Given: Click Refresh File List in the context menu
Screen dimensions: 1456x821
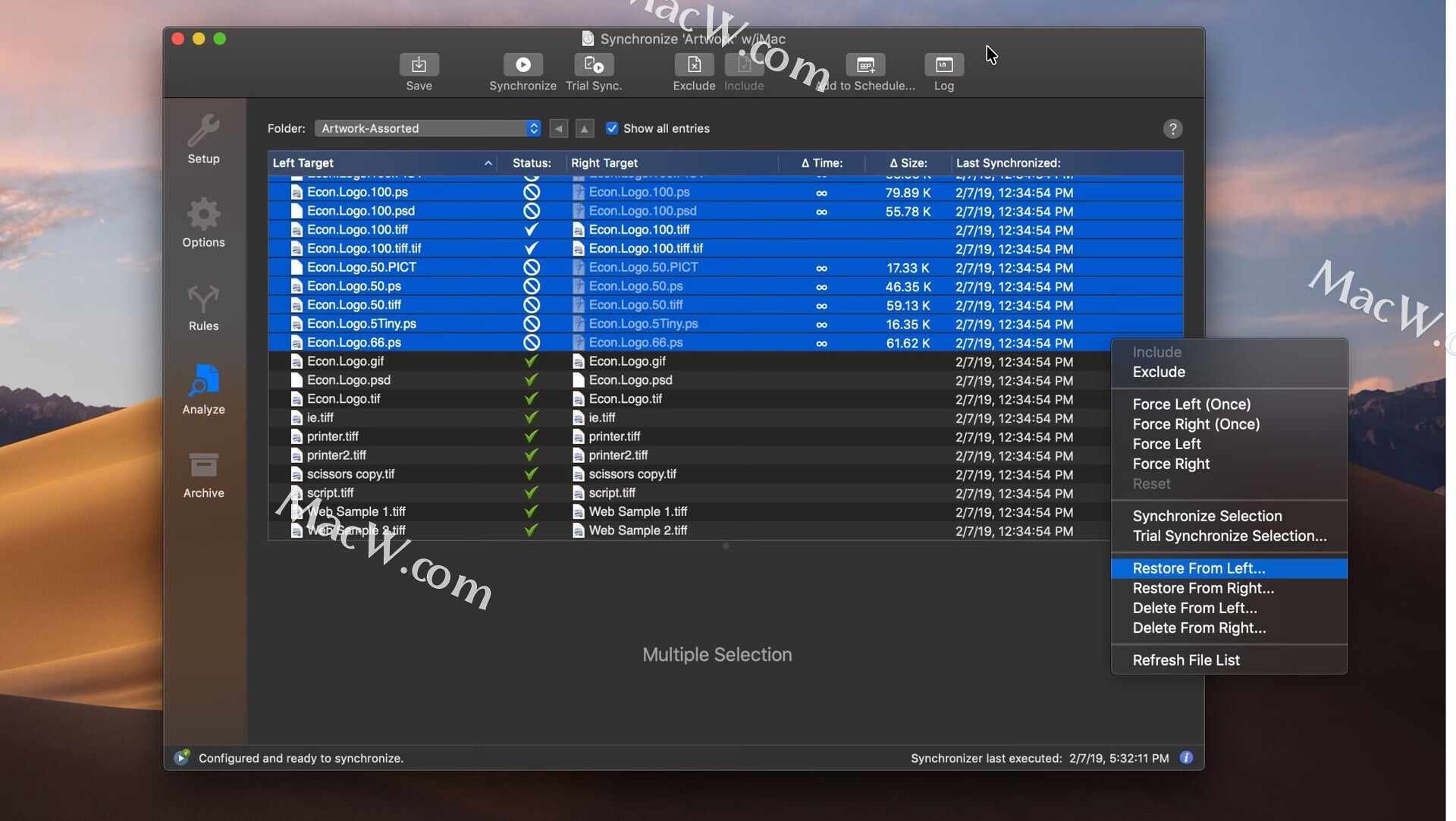Looking at the screenshot, I should coord(1186,660).
